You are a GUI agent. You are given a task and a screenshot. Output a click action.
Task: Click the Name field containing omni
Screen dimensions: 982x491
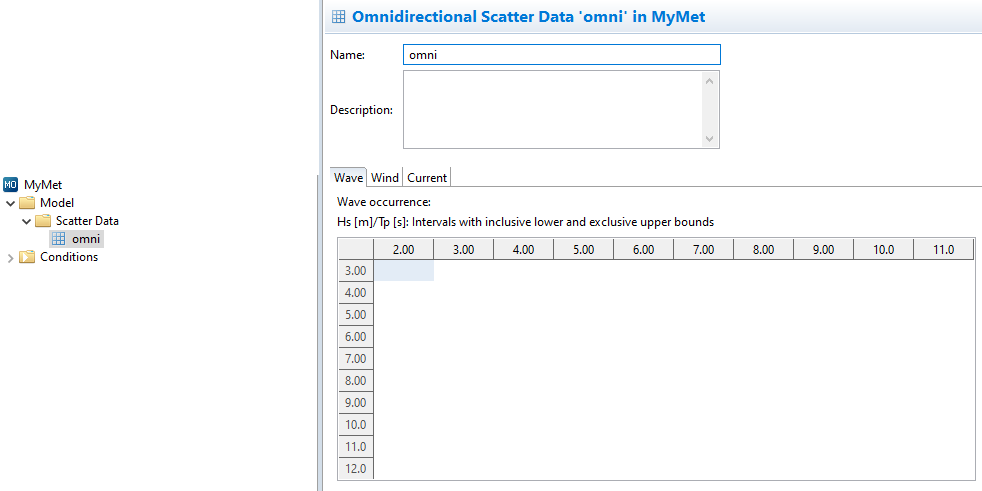click(561, 55)
